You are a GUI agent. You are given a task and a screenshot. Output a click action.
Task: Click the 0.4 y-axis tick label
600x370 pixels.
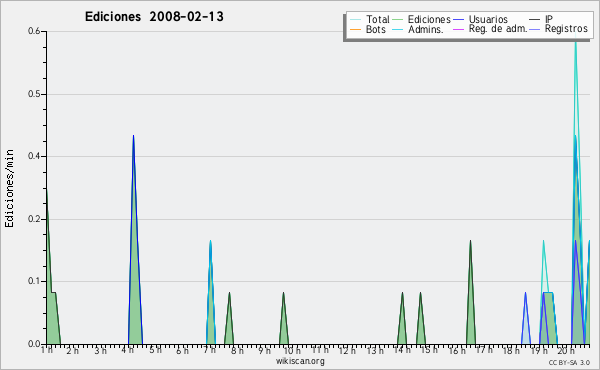click(x=34, y=156)
